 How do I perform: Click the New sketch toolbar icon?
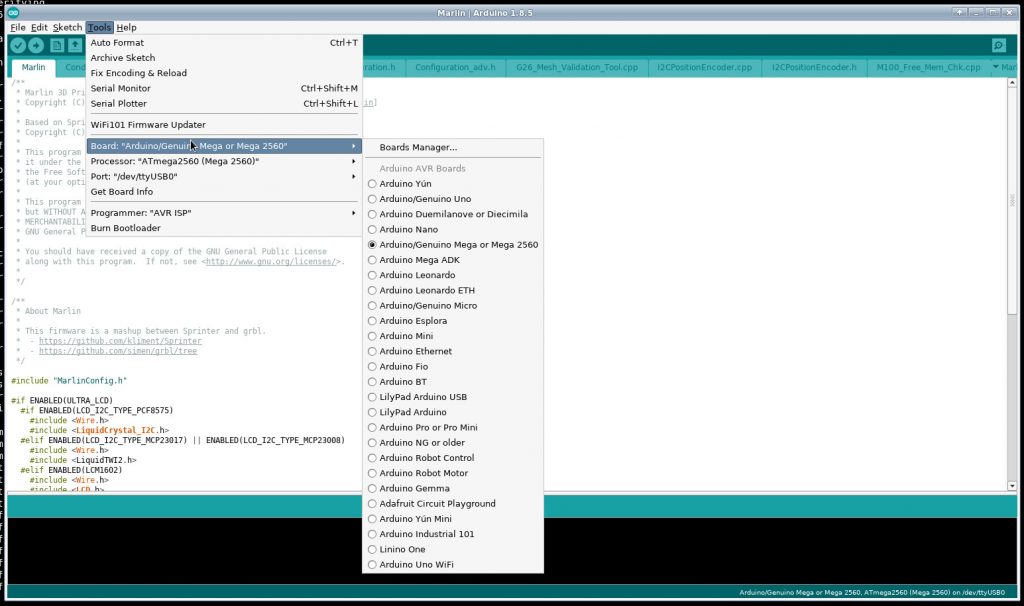click(57, 45)
